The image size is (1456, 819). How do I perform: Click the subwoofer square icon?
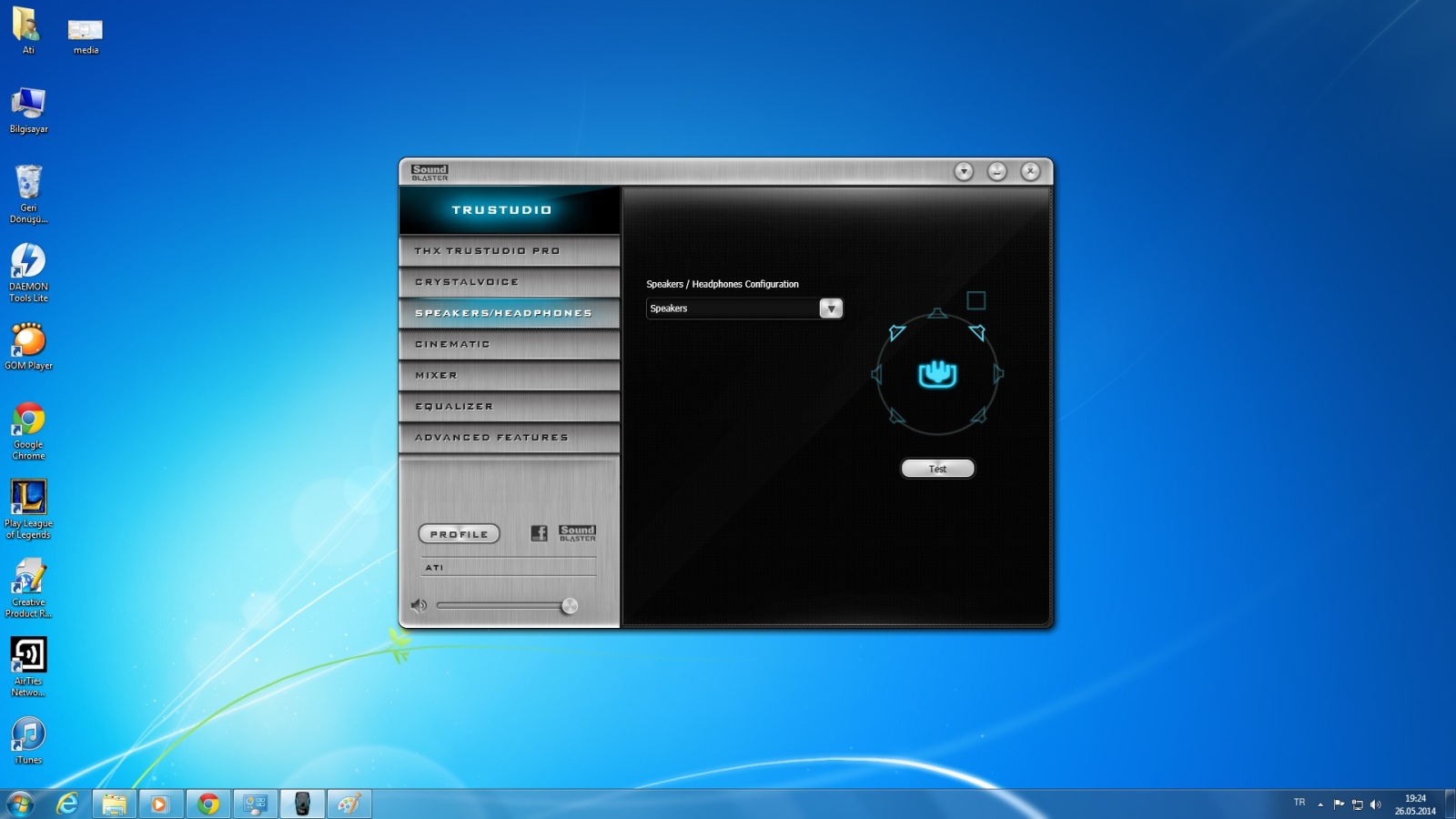pyautogui.click(x=976, y=300)
